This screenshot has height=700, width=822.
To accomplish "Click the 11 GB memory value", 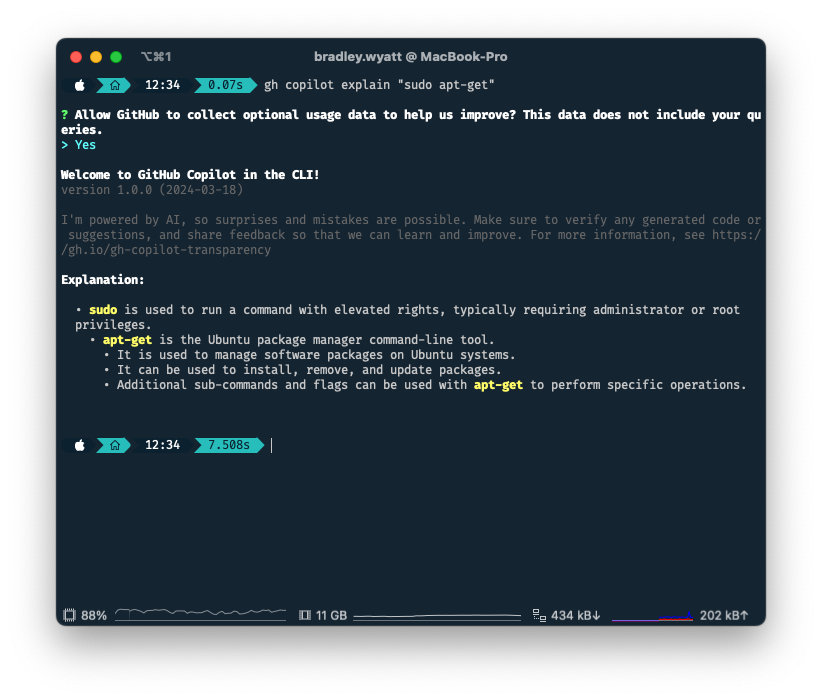I will (331, 616).
